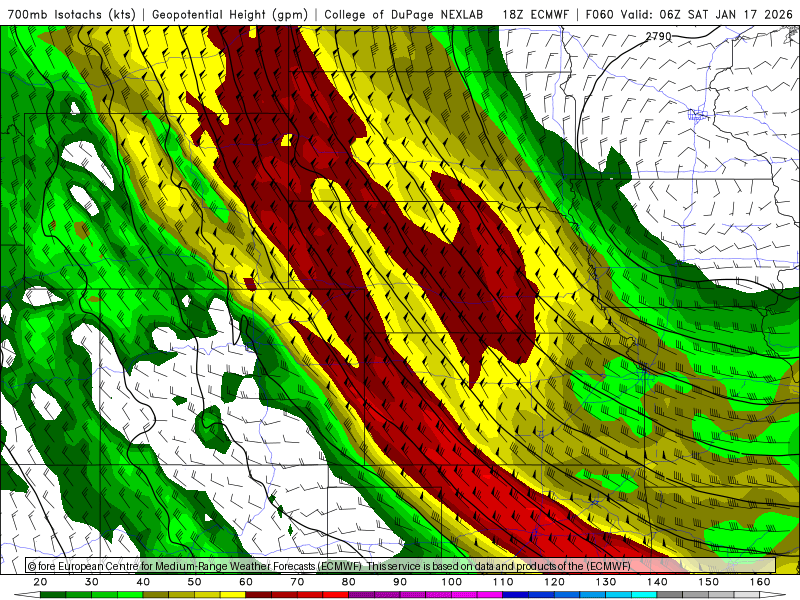Click the '18Z ECMWF' model run text
The image size is (800, 600).
tap(535, 14)
